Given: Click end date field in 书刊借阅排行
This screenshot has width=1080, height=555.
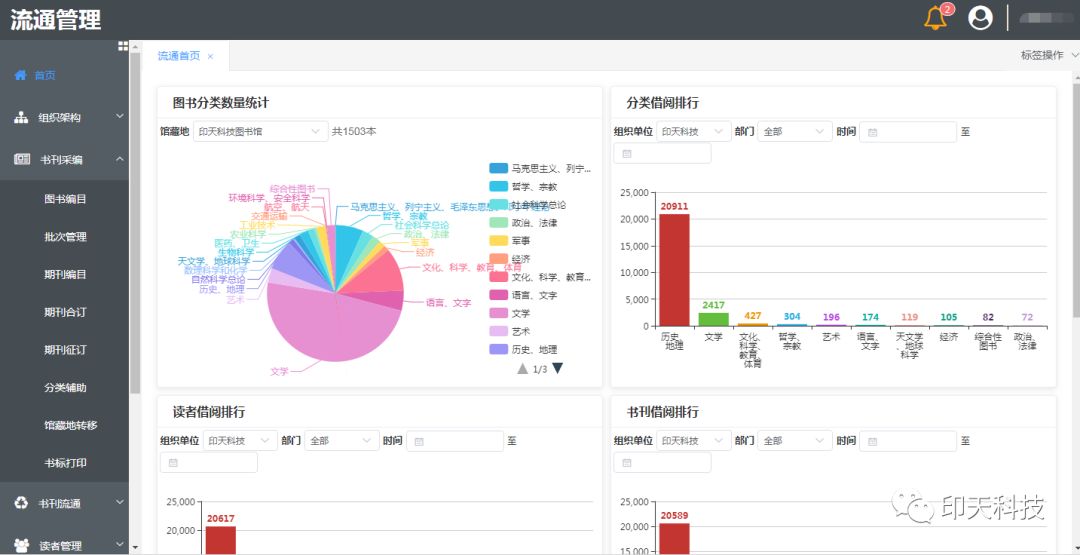Looking at the screenshot, I should (662, 462).
